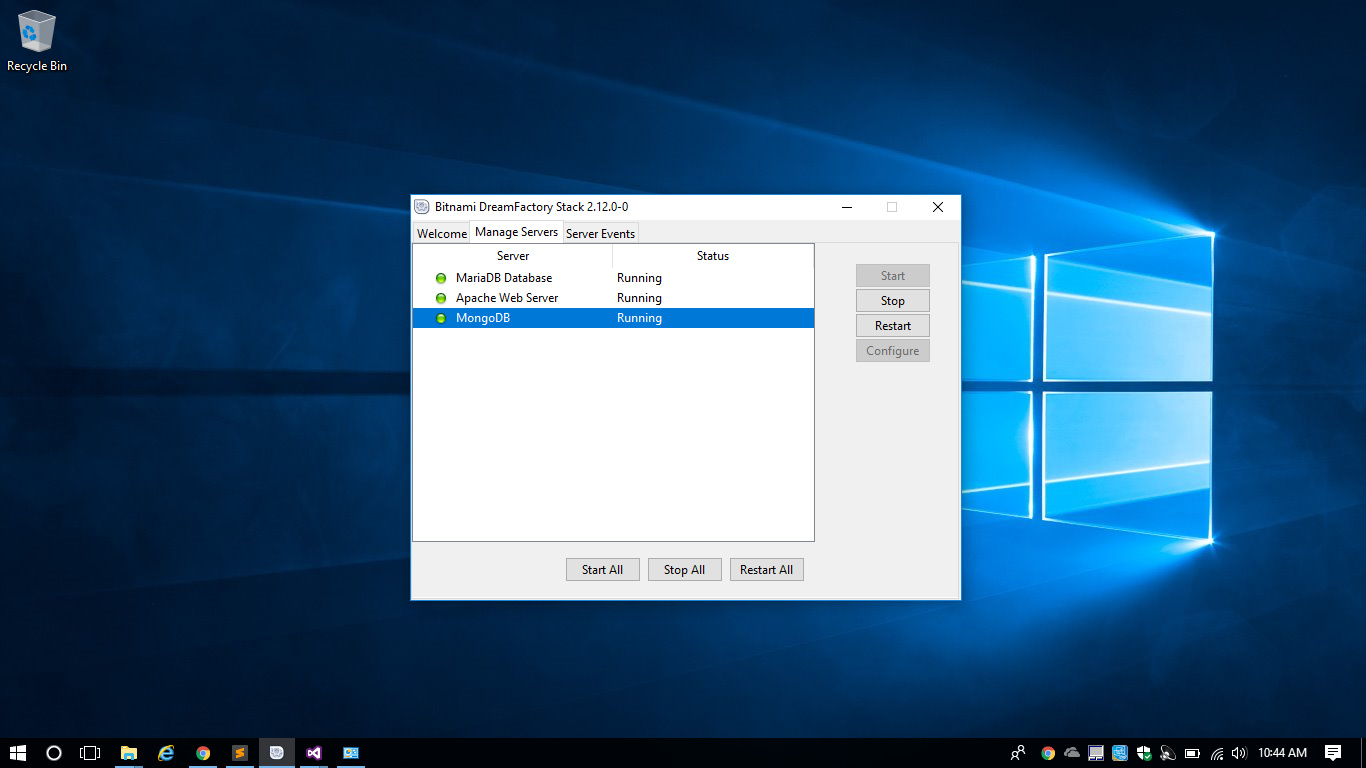Select the Manage Servers tab
1366x768 pixels.
tap(516, 232)
